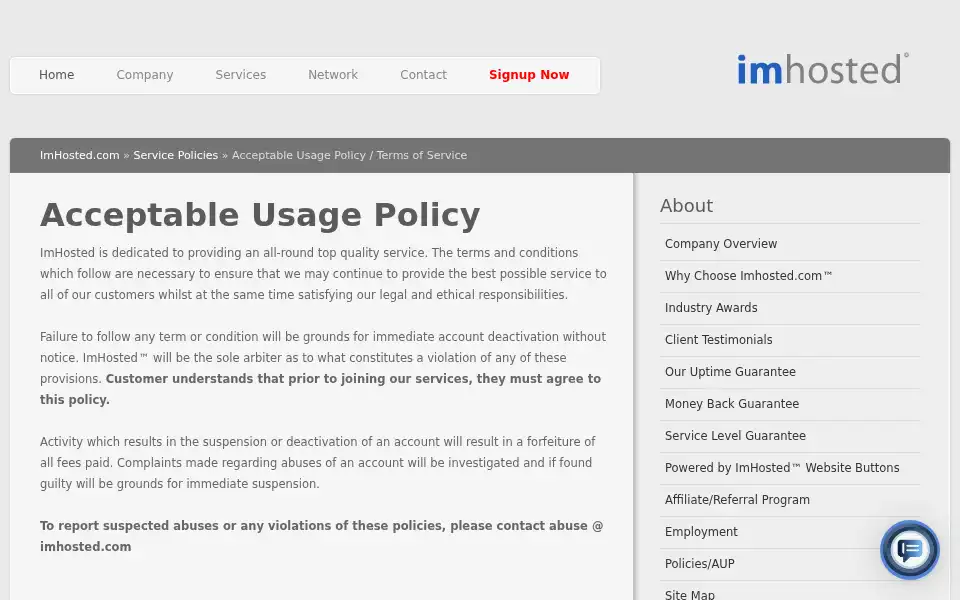
Task: Open the Site Map link
Action: pyautogui.click(x=689, y=594)
